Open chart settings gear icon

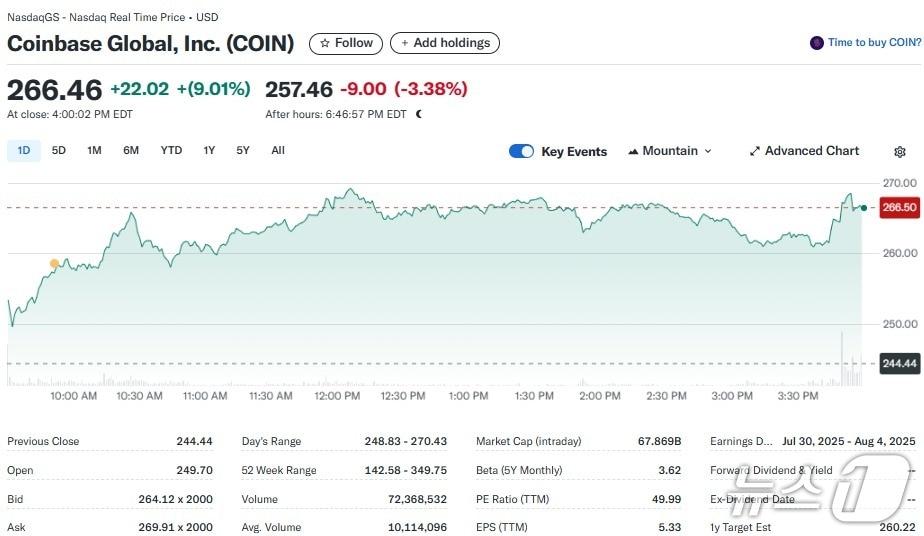click(x=899, y=152)
